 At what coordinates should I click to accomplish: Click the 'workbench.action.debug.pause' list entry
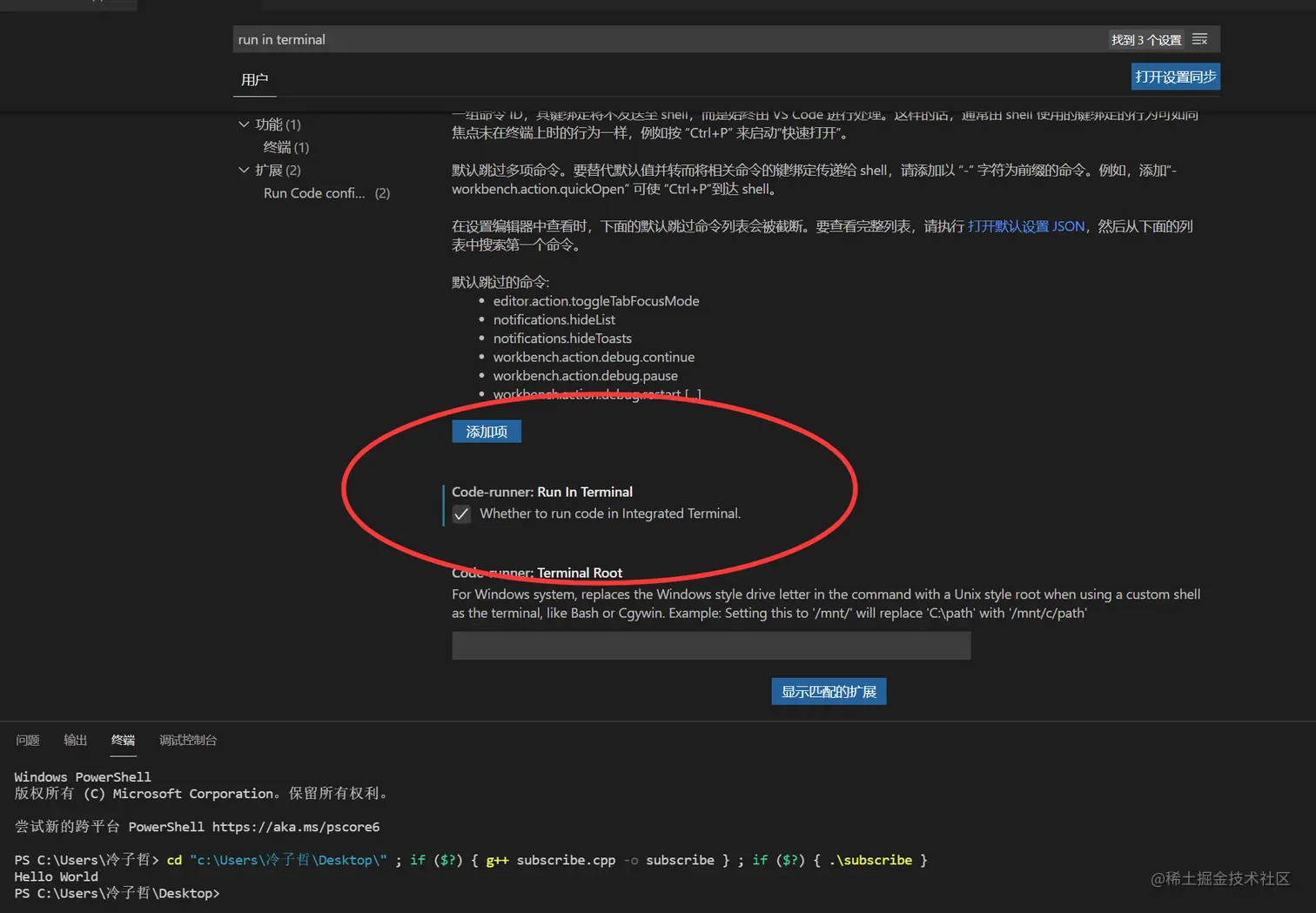pyautogui.click(x=586, y=376)
